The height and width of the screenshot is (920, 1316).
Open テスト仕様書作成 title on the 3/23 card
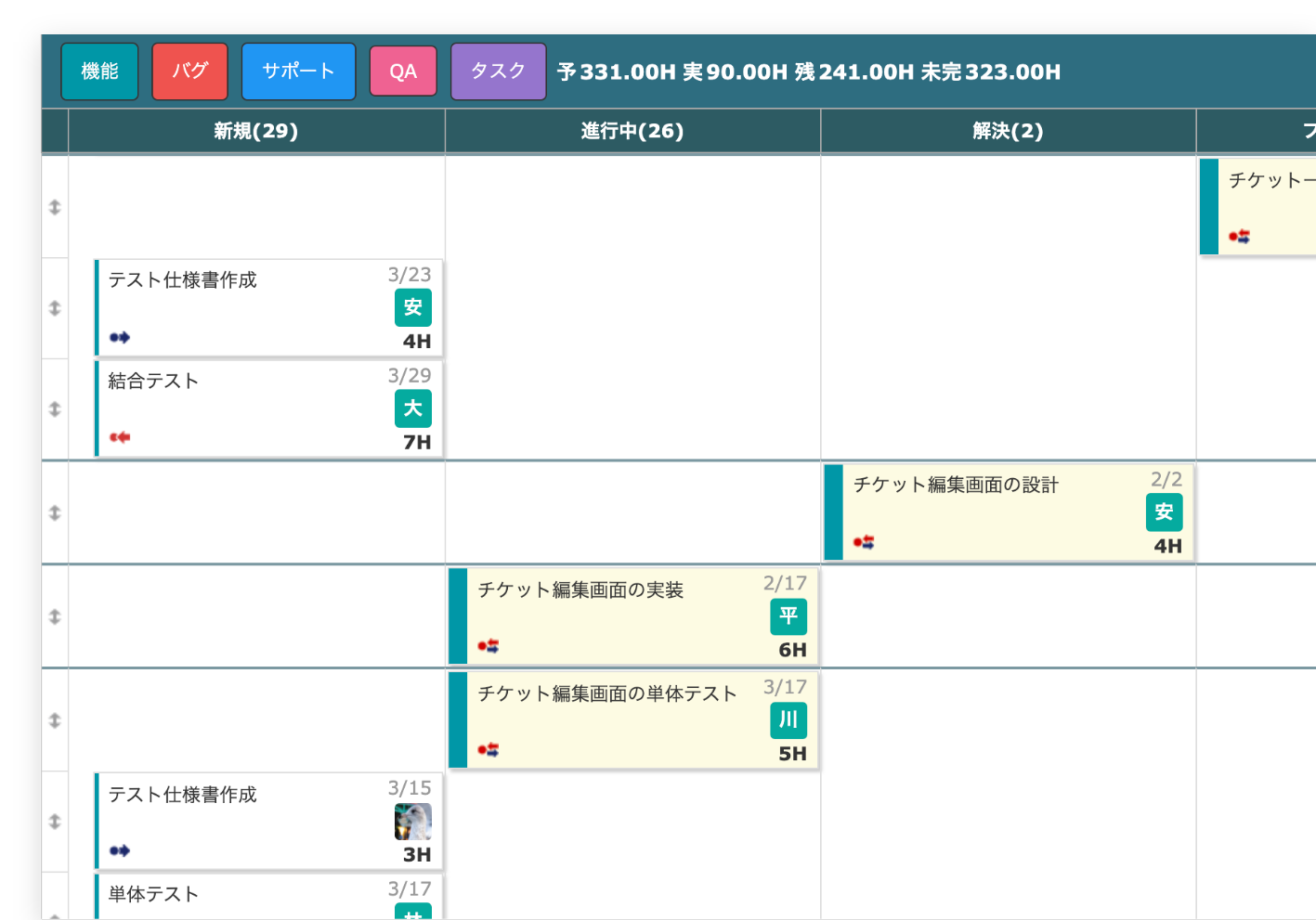point(182,280)
